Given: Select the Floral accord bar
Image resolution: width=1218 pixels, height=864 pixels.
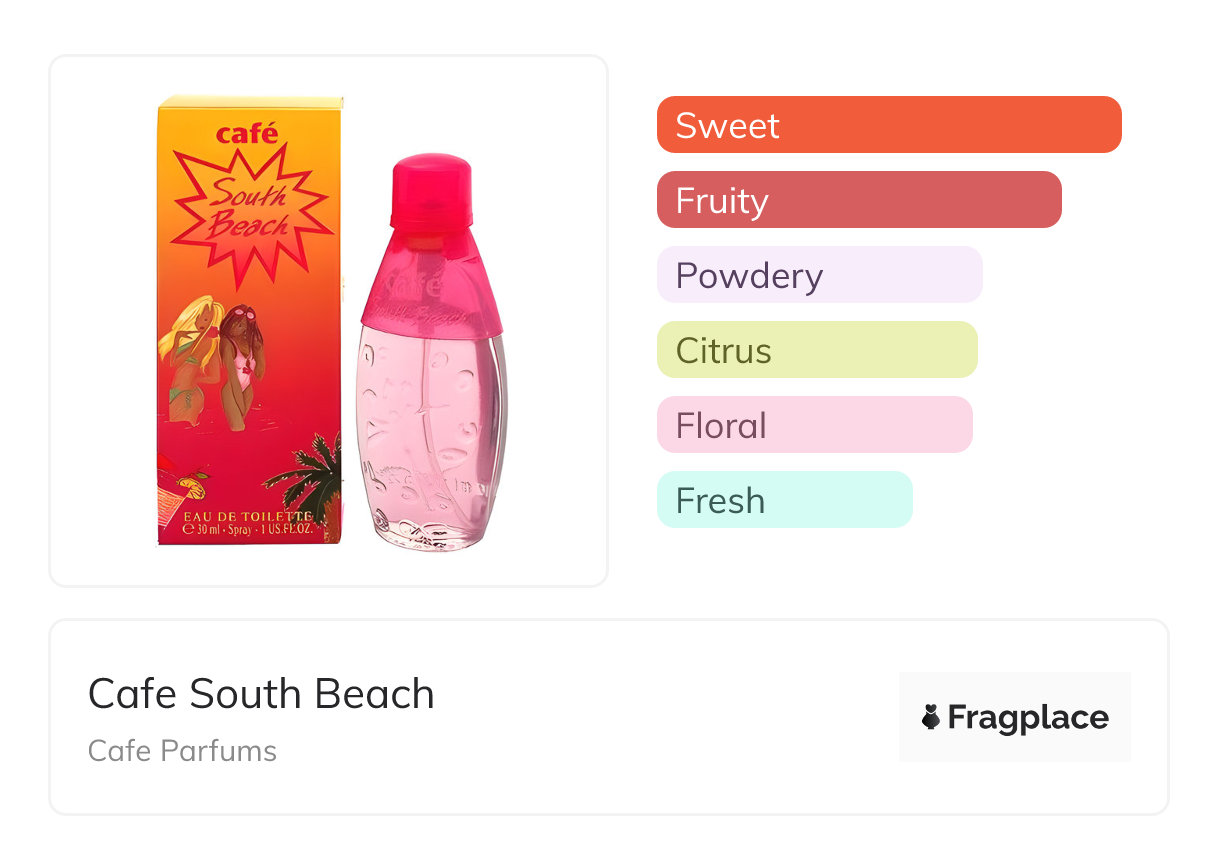Looking at the screenshot, I should click(x=814, y=425).
